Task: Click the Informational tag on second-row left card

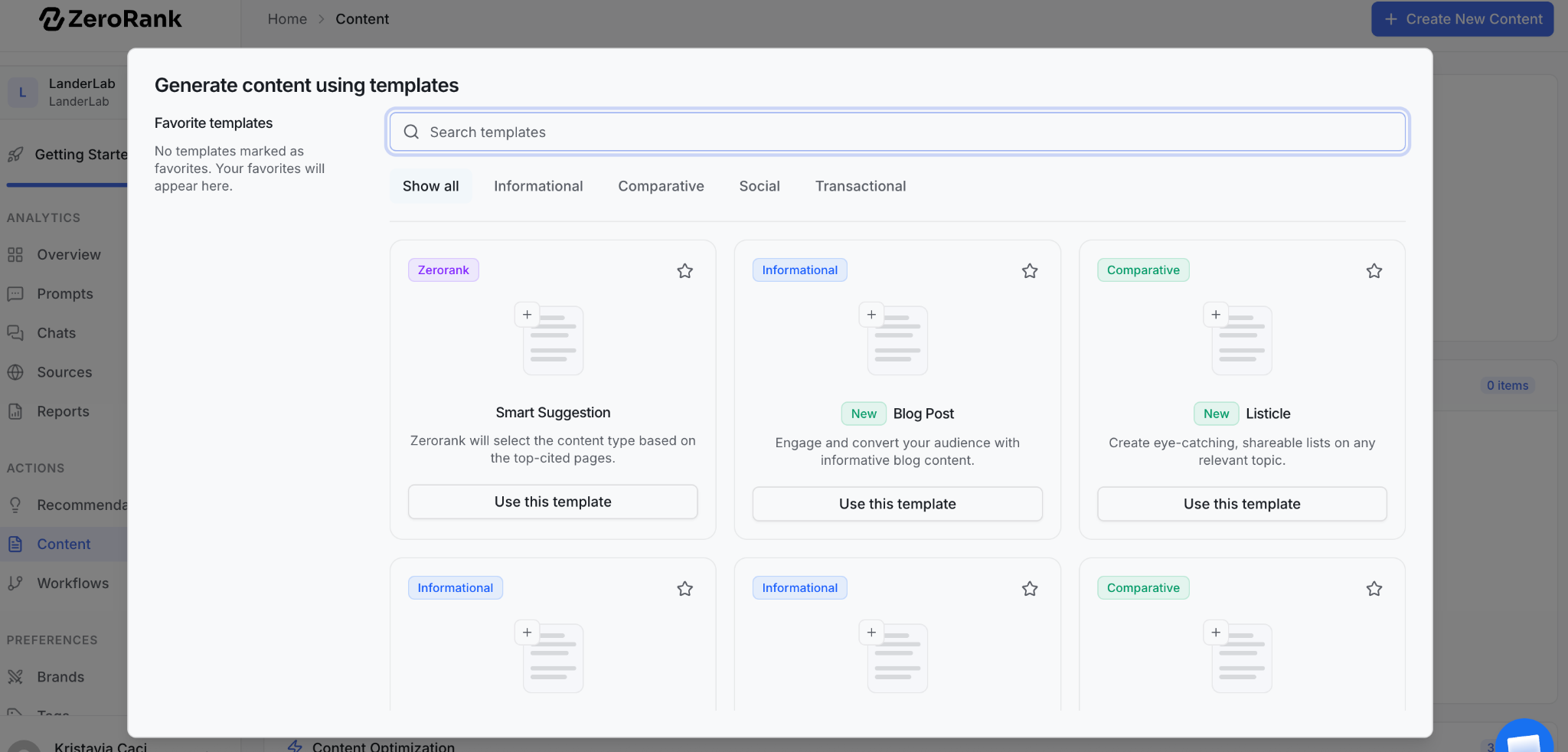Action: (456, 588)
